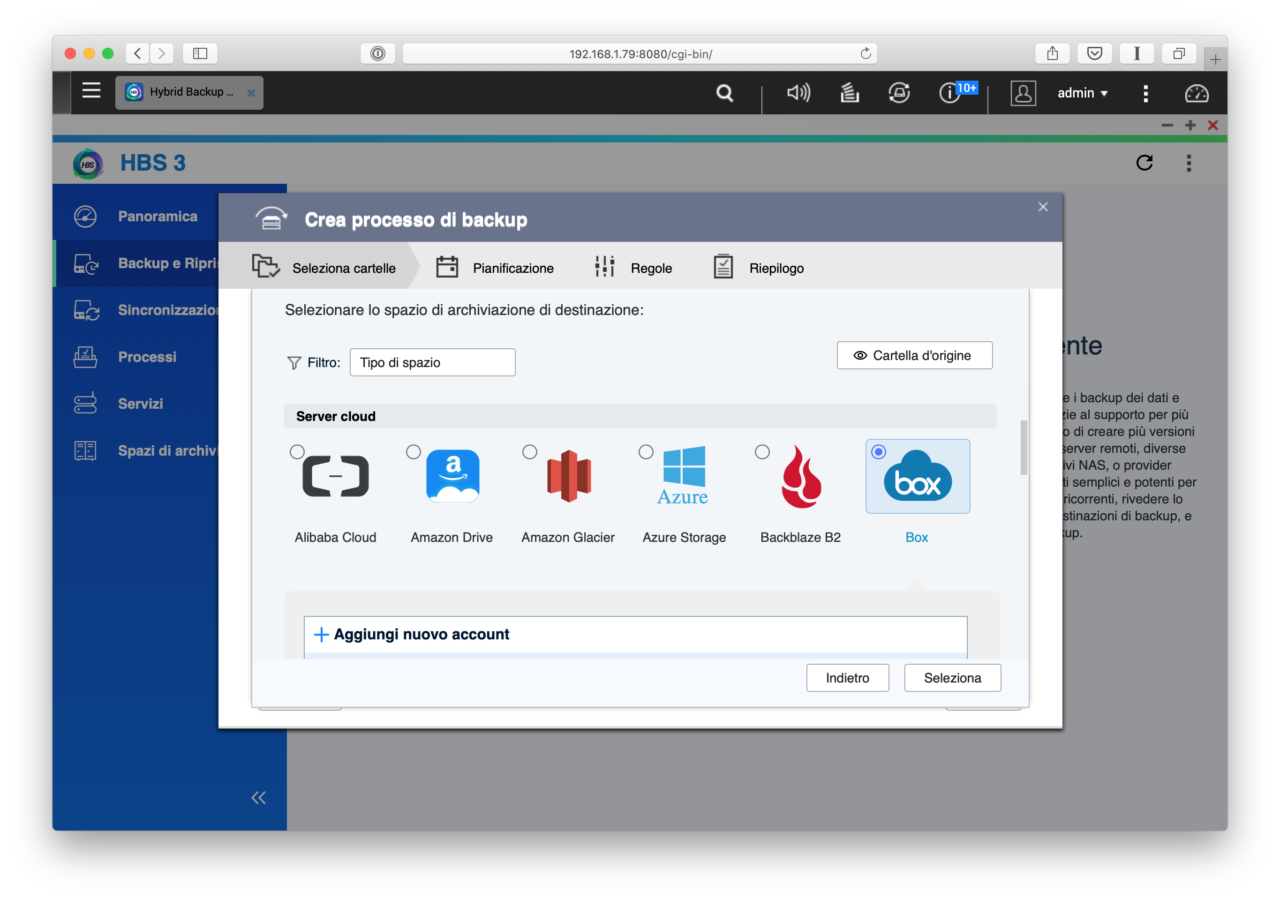Click the Indietro button
This screenshot has height=900, width=1280.
(x=847, y=678)
